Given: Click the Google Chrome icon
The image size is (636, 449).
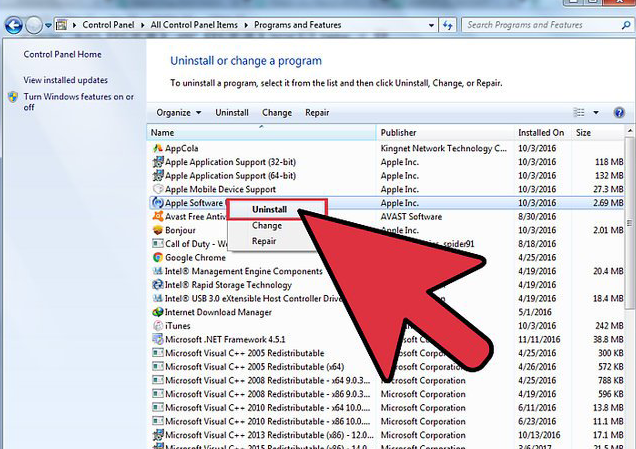Looking at the screenshot, I should pyautogui.click(x=157, y=258).
